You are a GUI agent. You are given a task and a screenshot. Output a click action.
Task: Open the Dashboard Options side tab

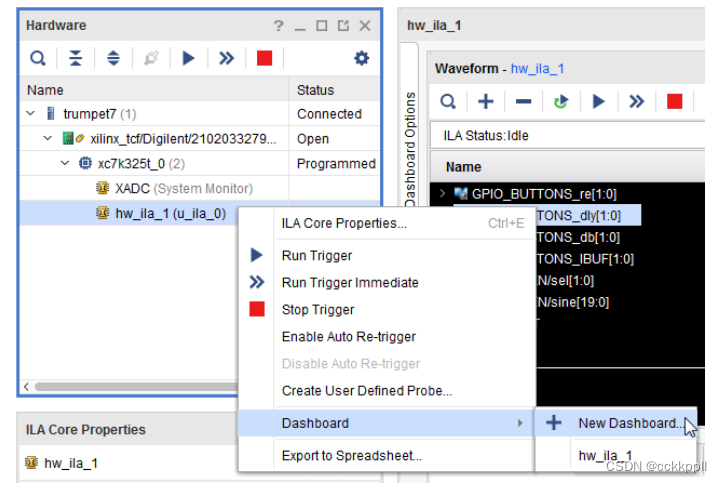pos(410,148)
